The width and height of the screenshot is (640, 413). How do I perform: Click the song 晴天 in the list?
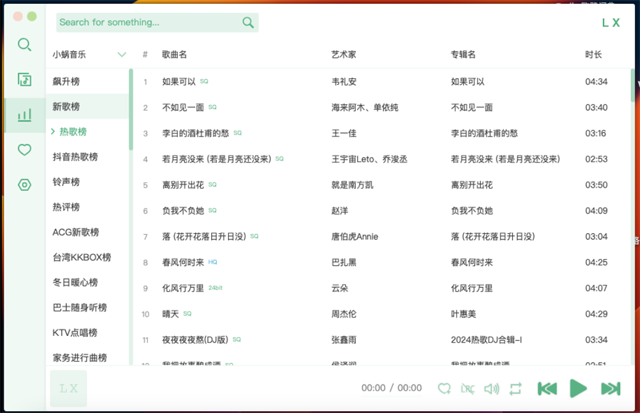pyautogui.click(x=170, y=314)
